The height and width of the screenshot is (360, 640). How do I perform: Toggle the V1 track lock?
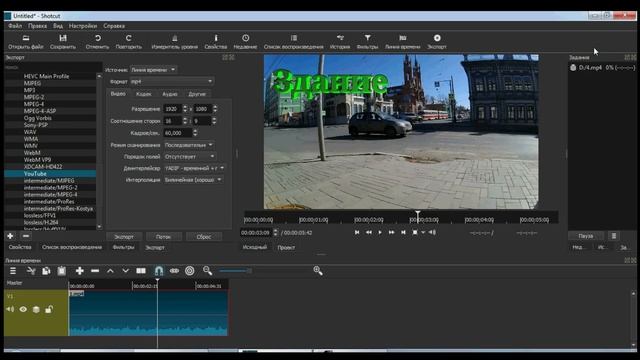coord(49,309)
